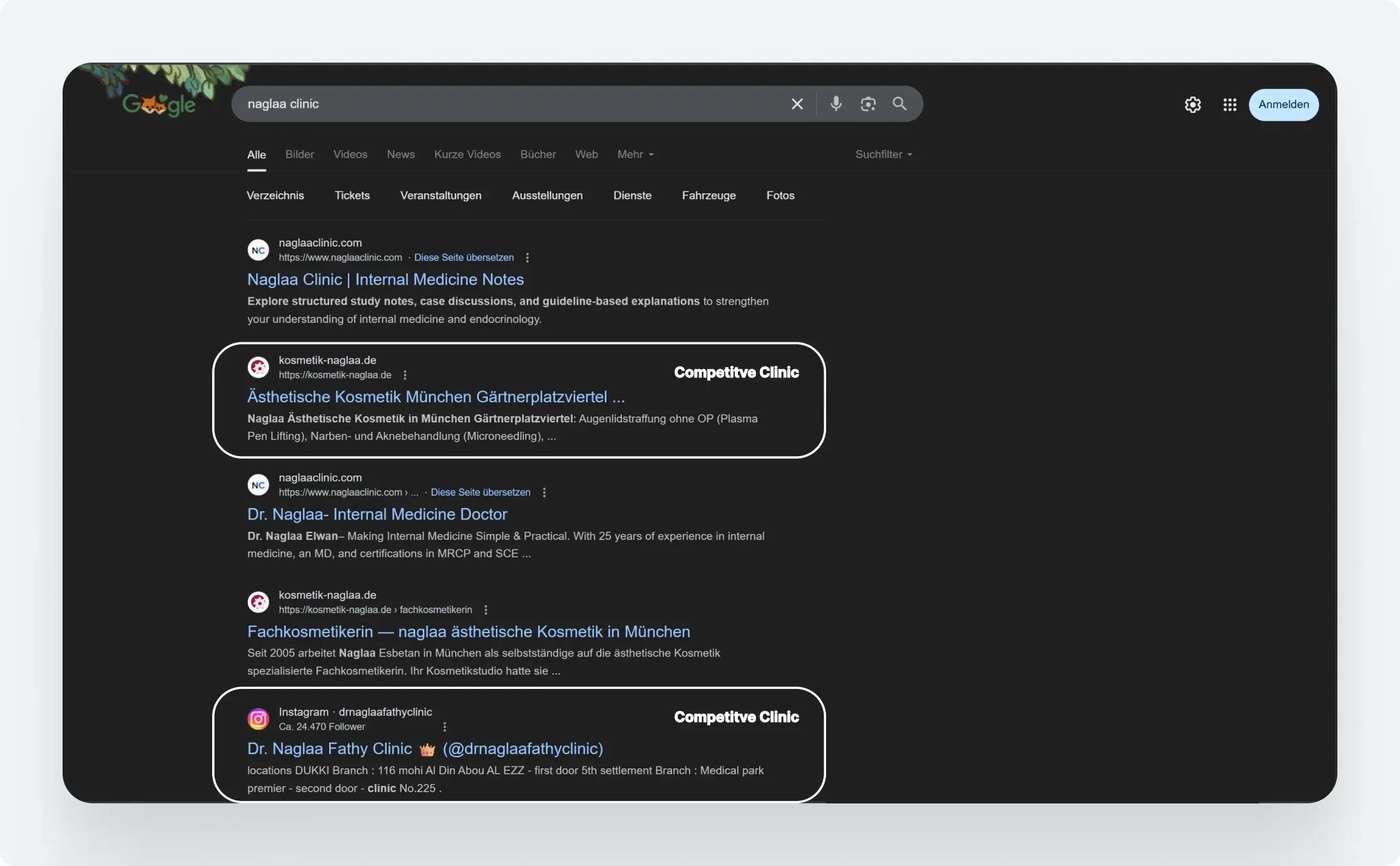Viewport: 1400px width, 866px height.
Task: Click the Instagram icon for drnaglaafathyclinic
Action: (258, 719)
